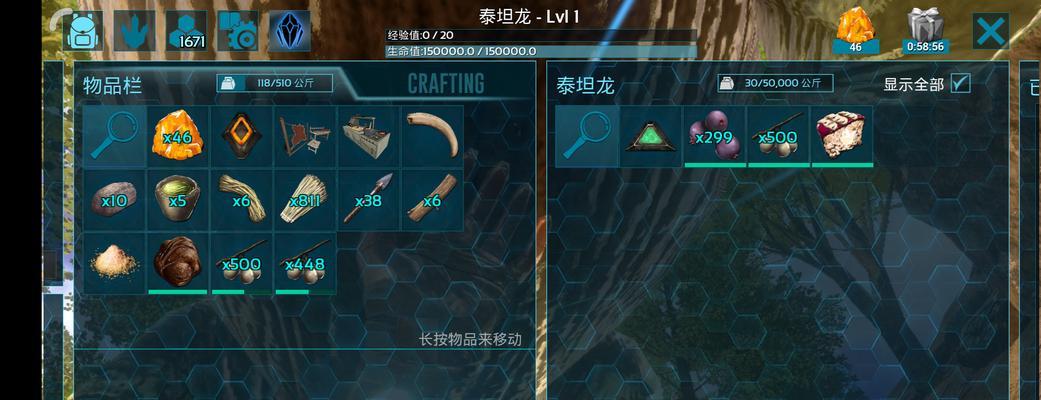Image resolution: width=1041 pixels, height=400 pixels.
Task: Select the engram cube icon showing 1671
Action: [x=186, y=31]
